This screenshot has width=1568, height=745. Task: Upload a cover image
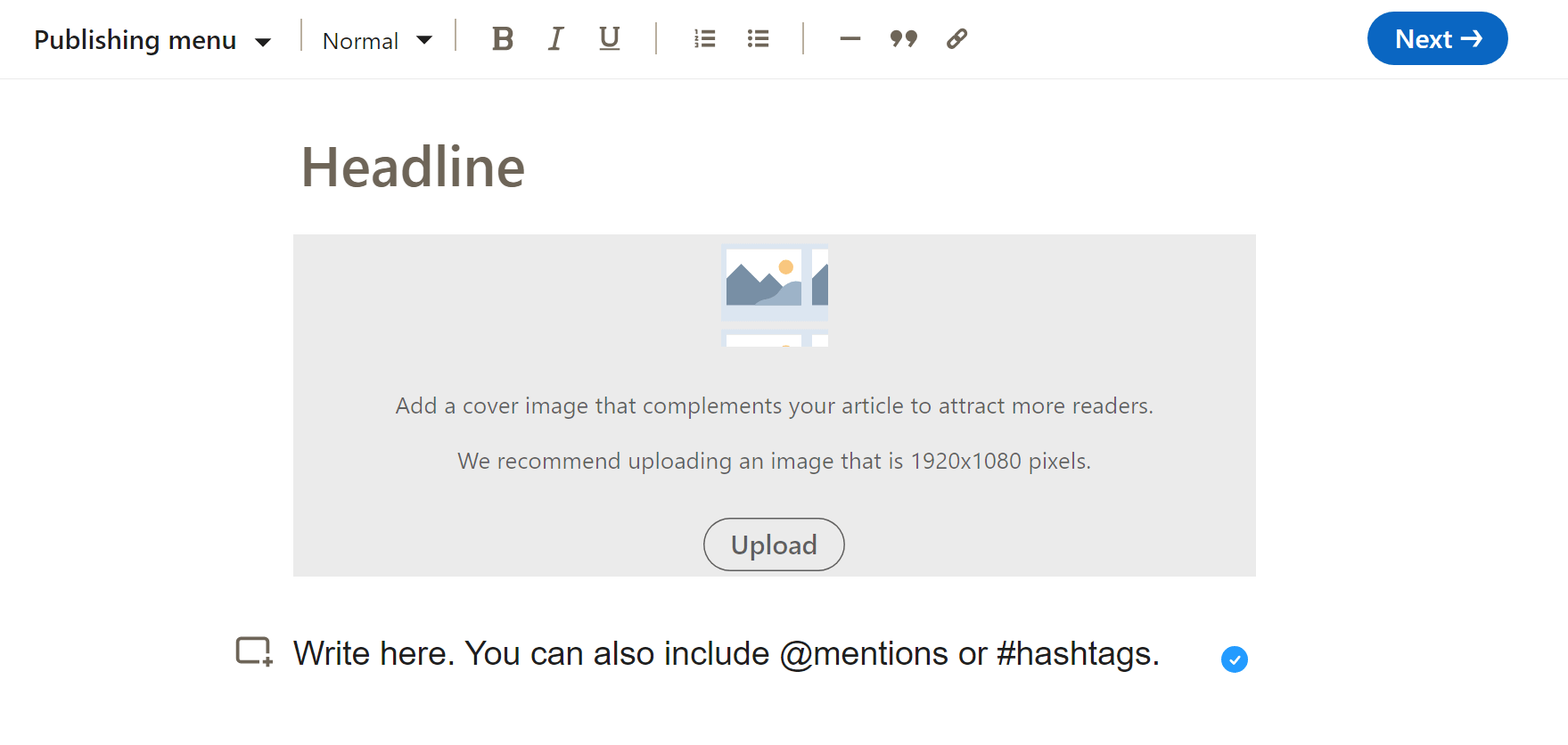click(x=773, y=544)
